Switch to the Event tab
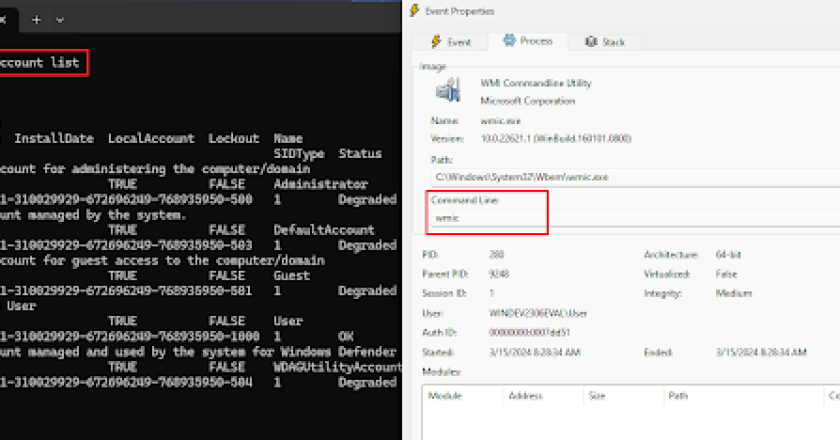The image size is (840, 440). pyautogui.click(x=450, y=42)
